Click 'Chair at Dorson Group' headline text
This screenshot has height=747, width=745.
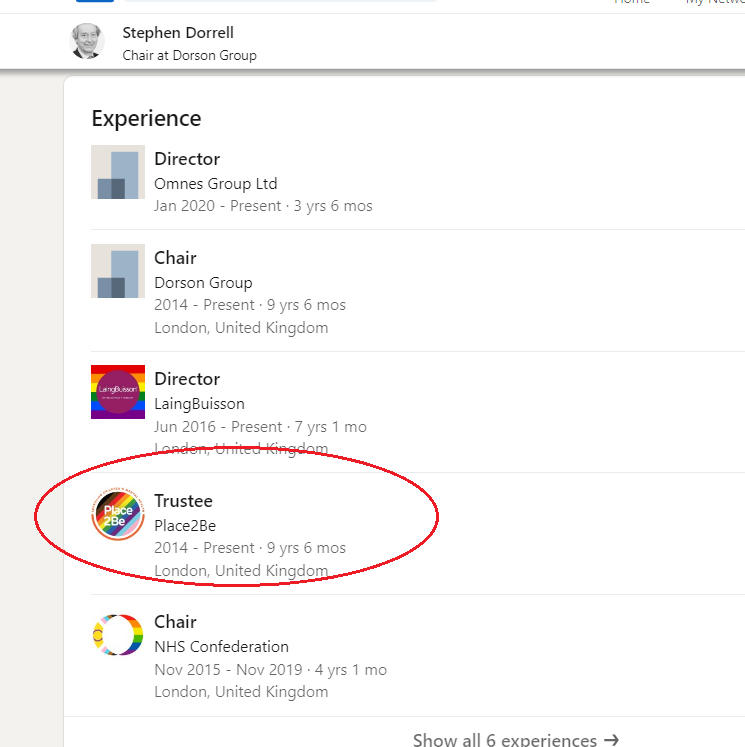(190, 55)
